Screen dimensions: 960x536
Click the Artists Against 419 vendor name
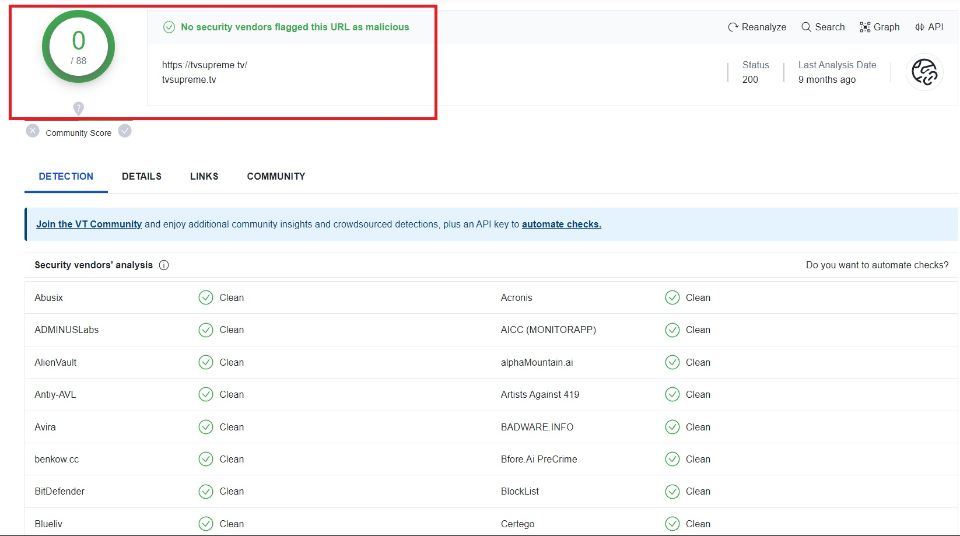(x=540, y=394)
